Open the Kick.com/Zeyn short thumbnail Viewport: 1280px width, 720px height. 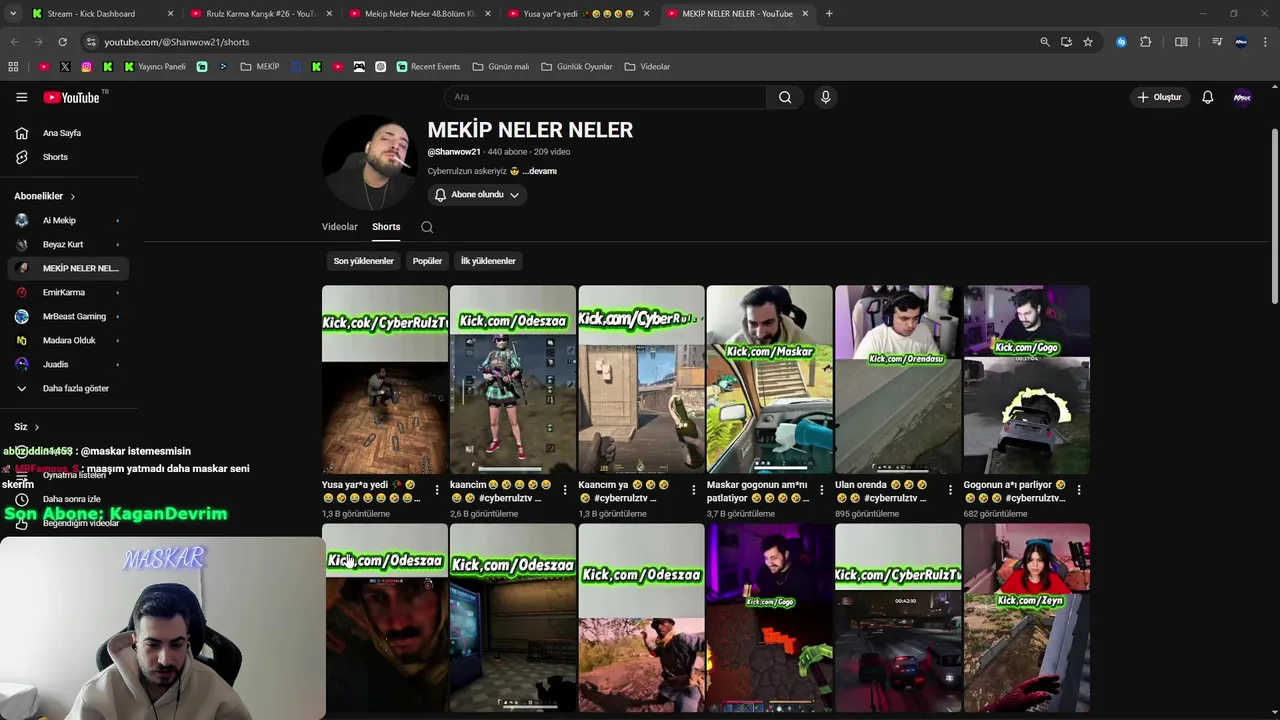click(x=1026, y=617)
